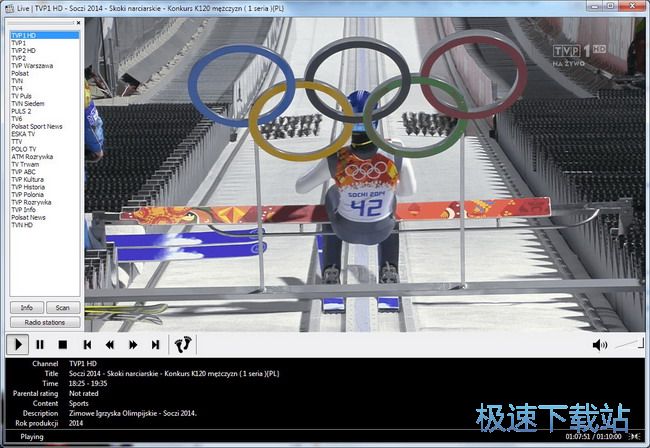Close the channel list panel
Screen dimensions: 650x448
pos(77,21)
